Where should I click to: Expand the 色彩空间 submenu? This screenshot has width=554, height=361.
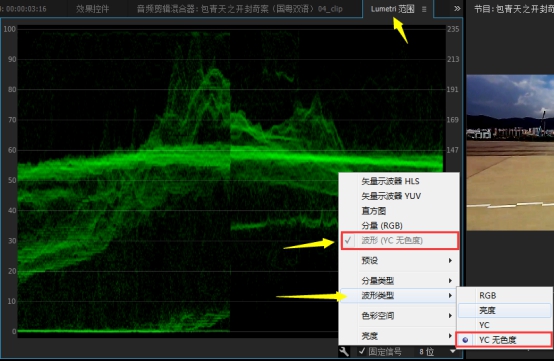coord(399,315)
